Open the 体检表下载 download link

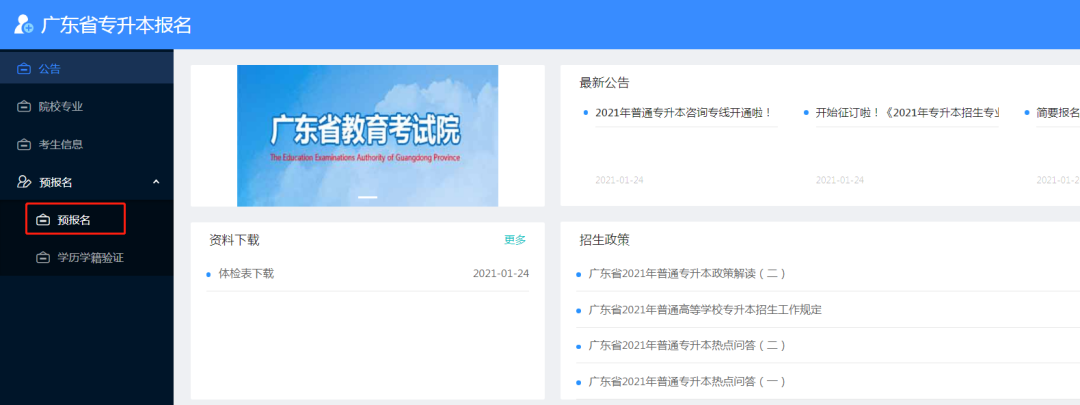[x=246, y=273]
